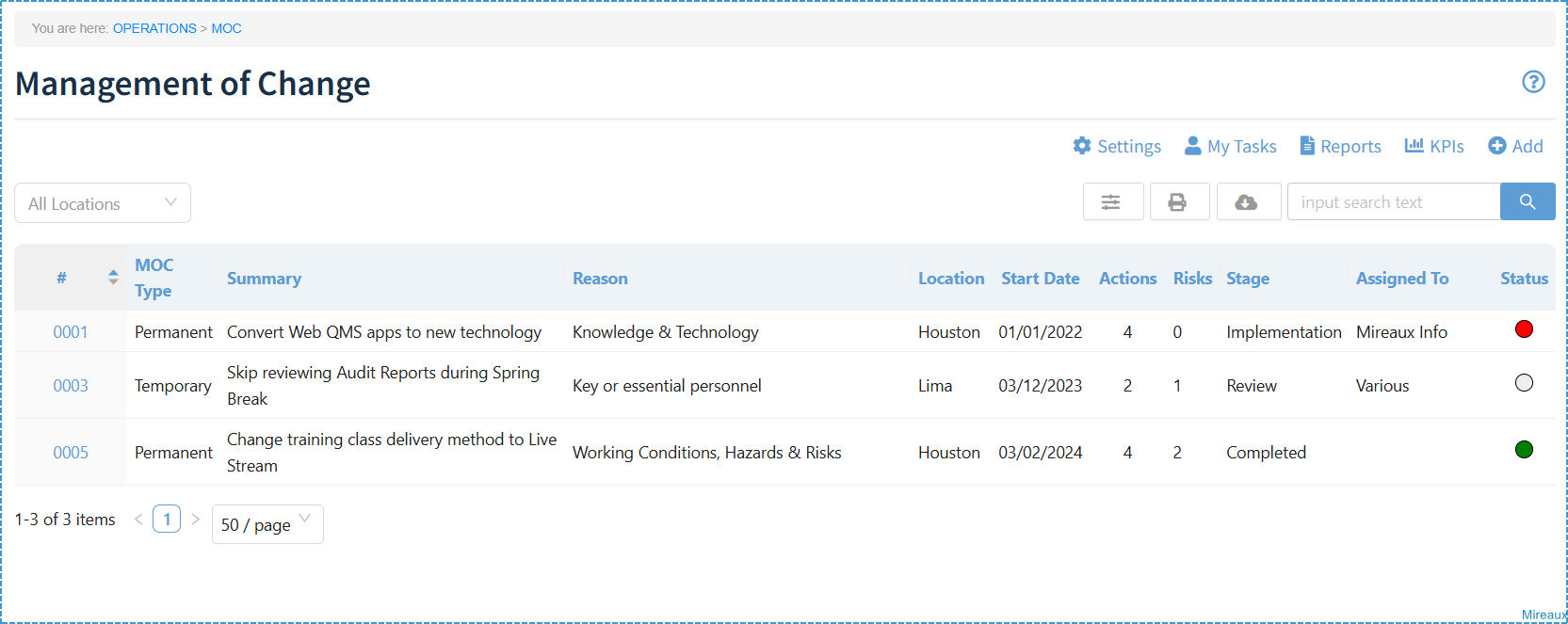
Task: Click the cloud download export button
Action: coord(1248,201)
